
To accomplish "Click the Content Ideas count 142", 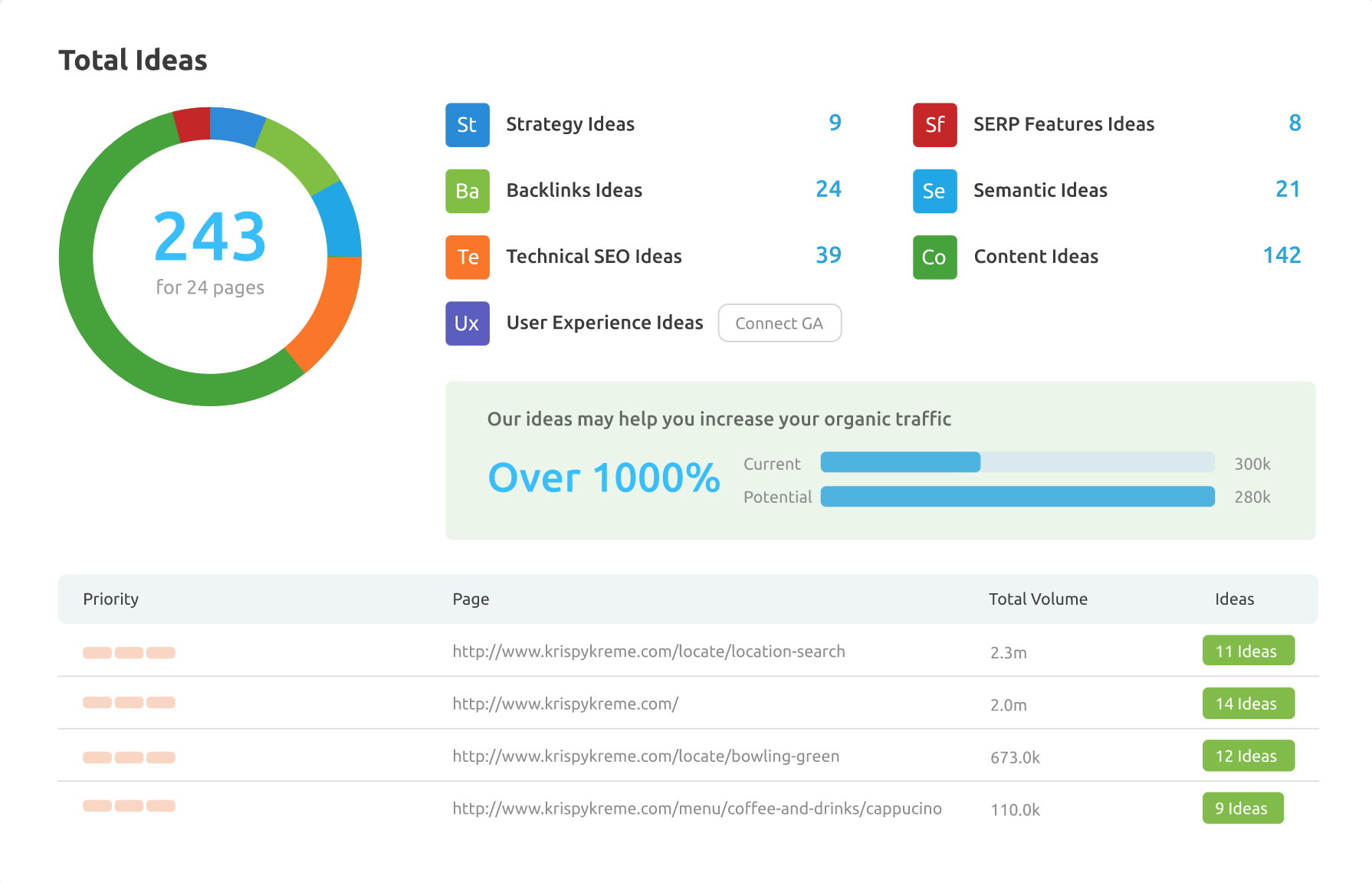I will tap(1281, 255).
